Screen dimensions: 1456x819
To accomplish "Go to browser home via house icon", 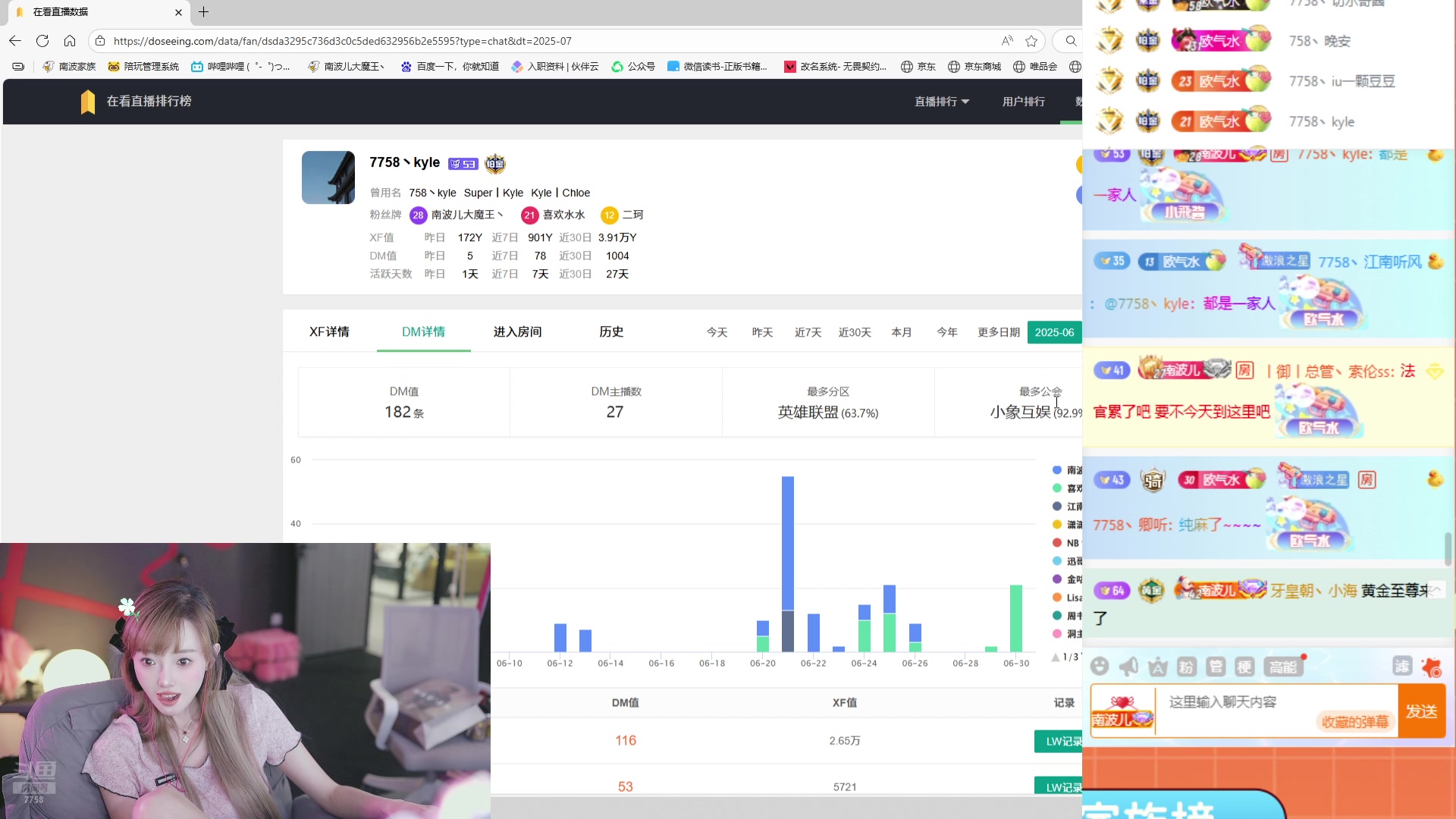I will click(70, 41).
